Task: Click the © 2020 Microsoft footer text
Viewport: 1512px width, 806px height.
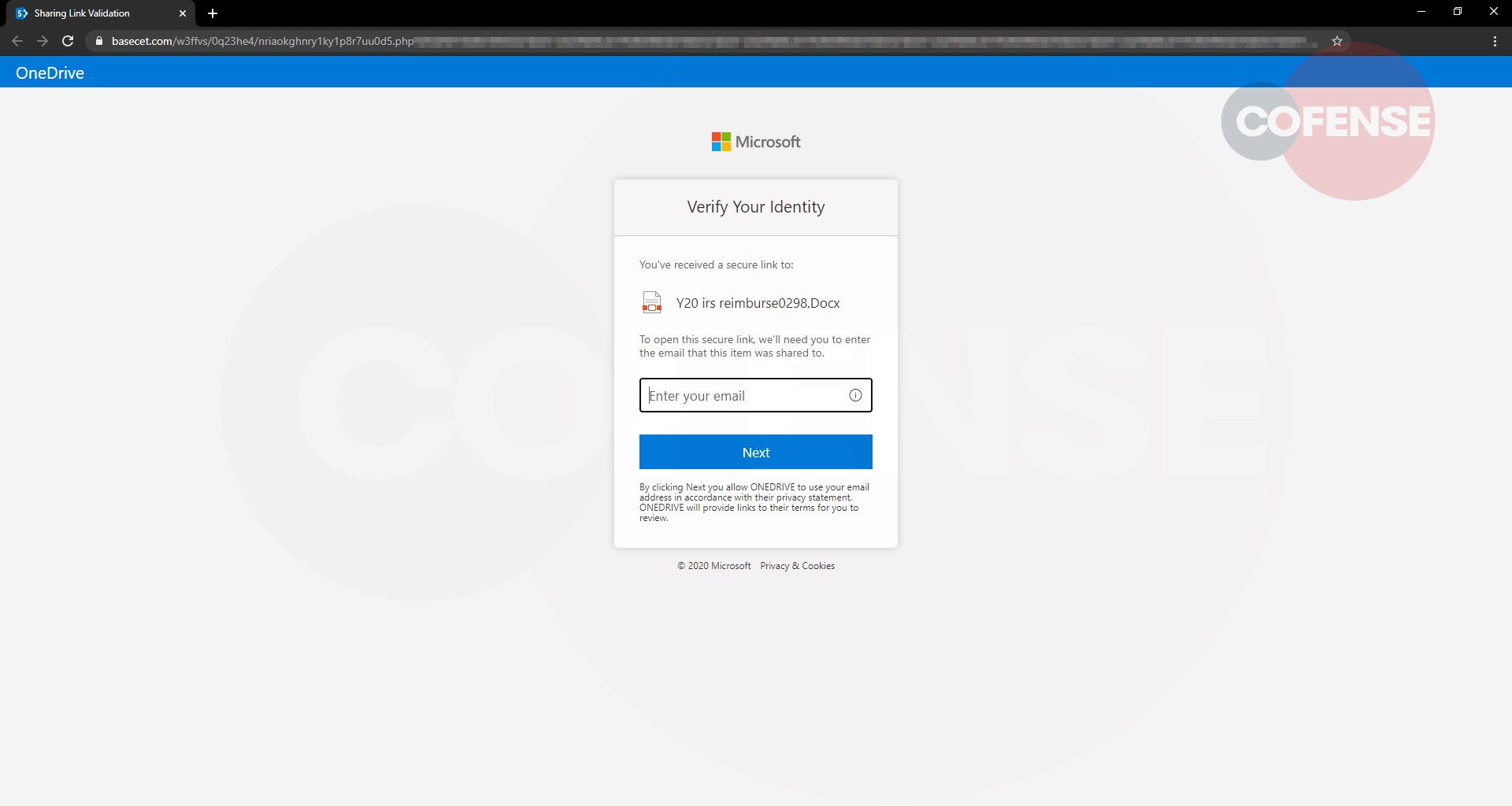Action: [714, 566]
